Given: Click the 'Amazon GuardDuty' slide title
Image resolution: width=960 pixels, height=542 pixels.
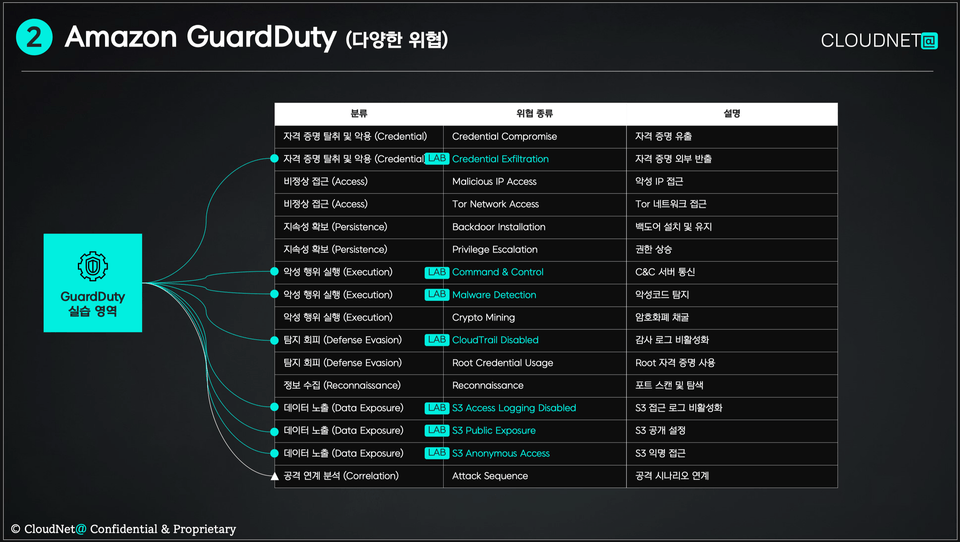Looking at the screenshot, I should pos(200,37).
